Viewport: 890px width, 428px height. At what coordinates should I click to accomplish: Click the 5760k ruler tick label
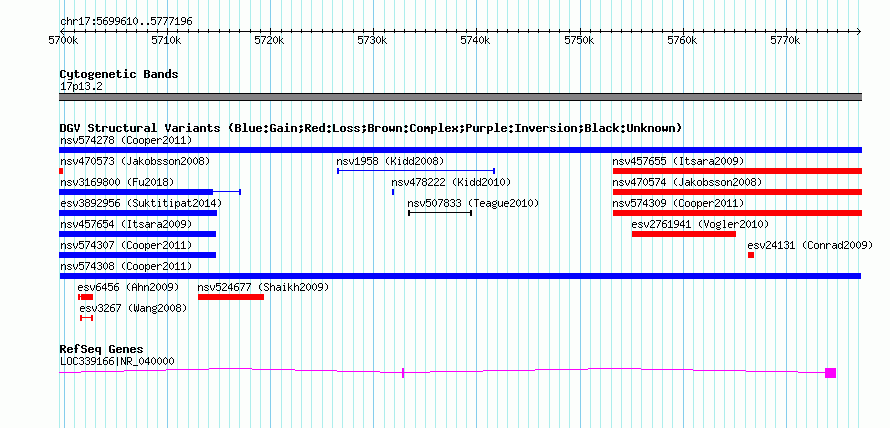point(682,41)
